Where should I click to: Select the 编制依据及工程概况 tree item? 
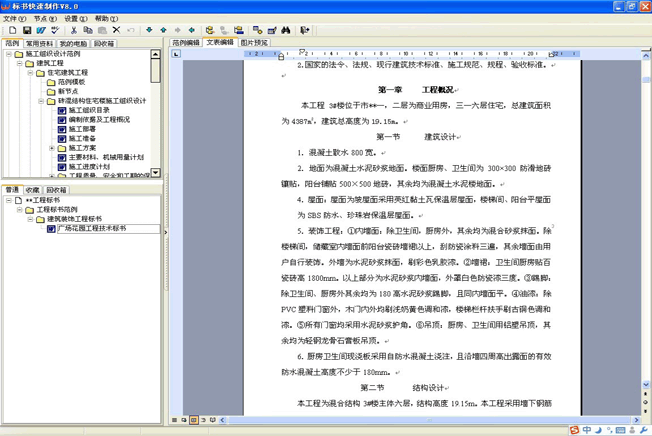(x=99, y=120)
